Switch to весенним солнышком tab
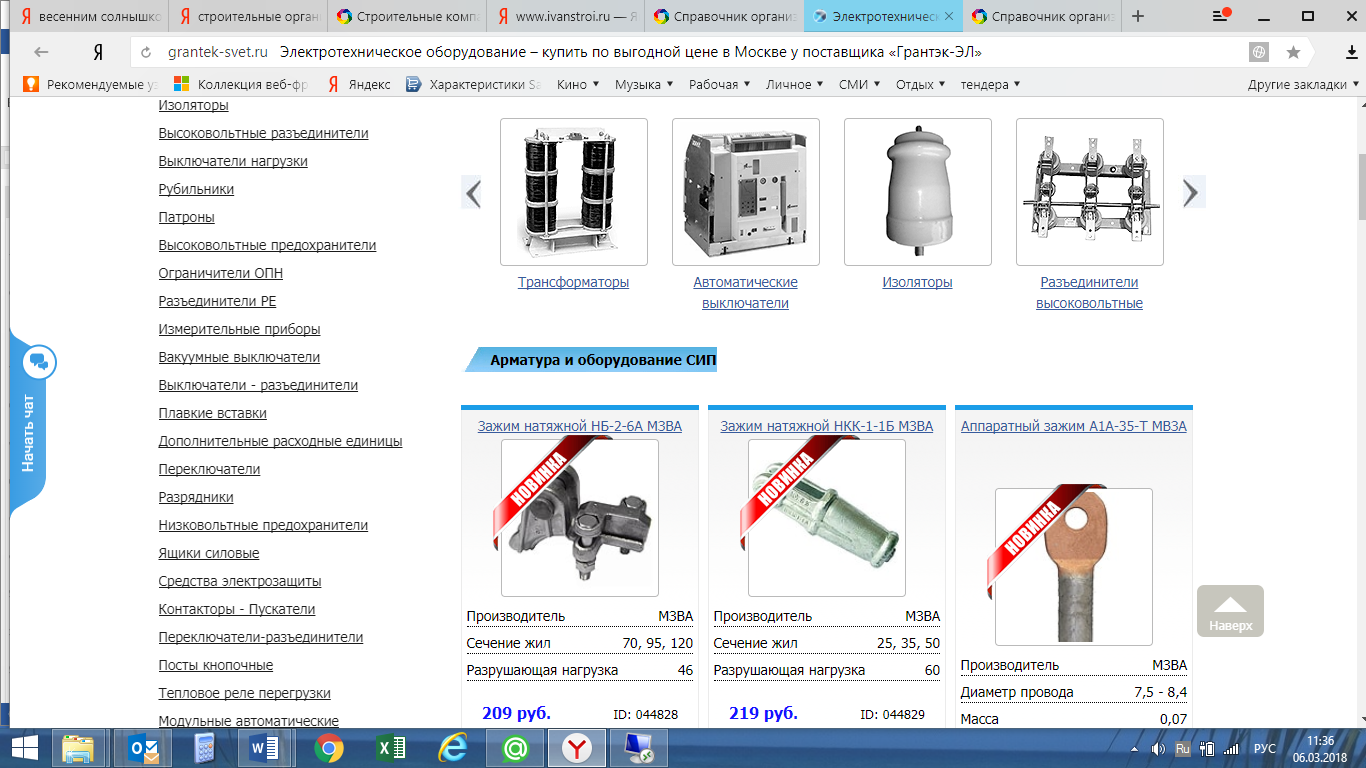Viewport: 1366px width, 768px height. click(x=91, y=16)
